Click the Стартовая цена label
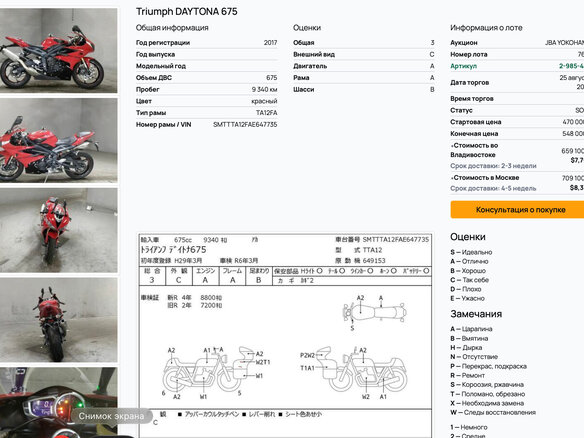The height and width of the screenshot is (438, 584). click(x=476, y=122)
